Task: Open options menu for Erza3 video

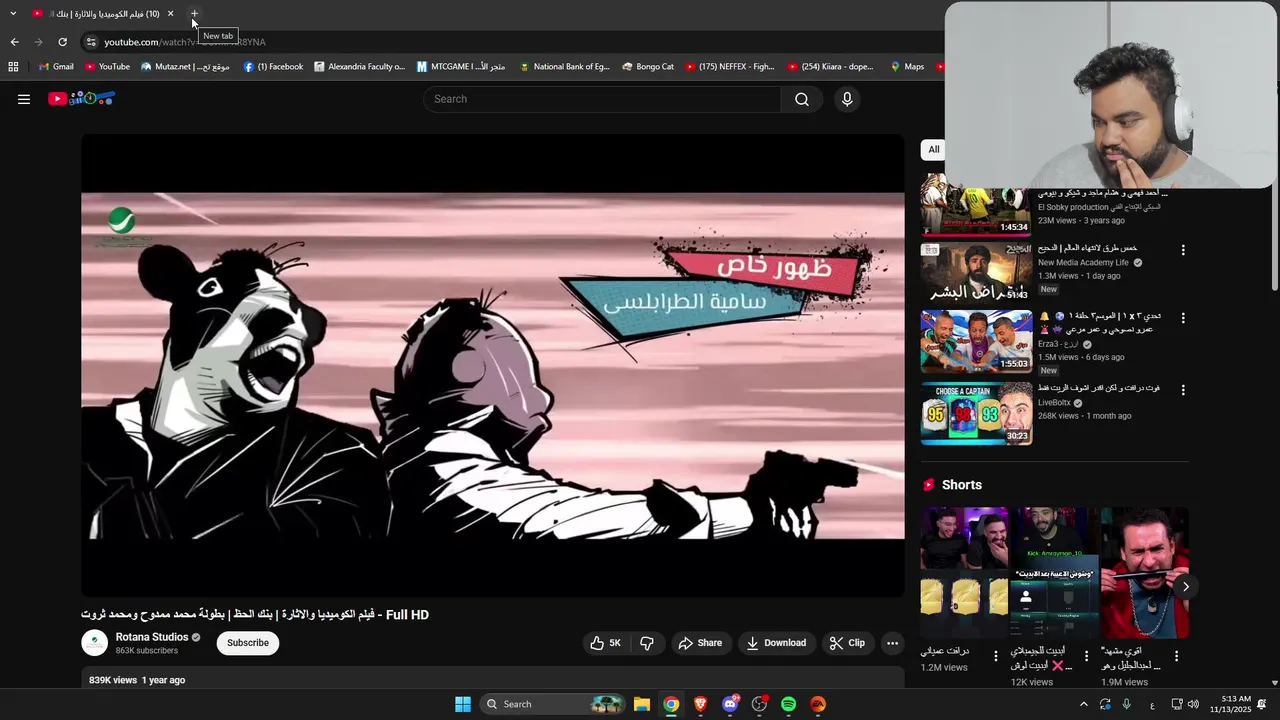Action: tap(1183, 318)
